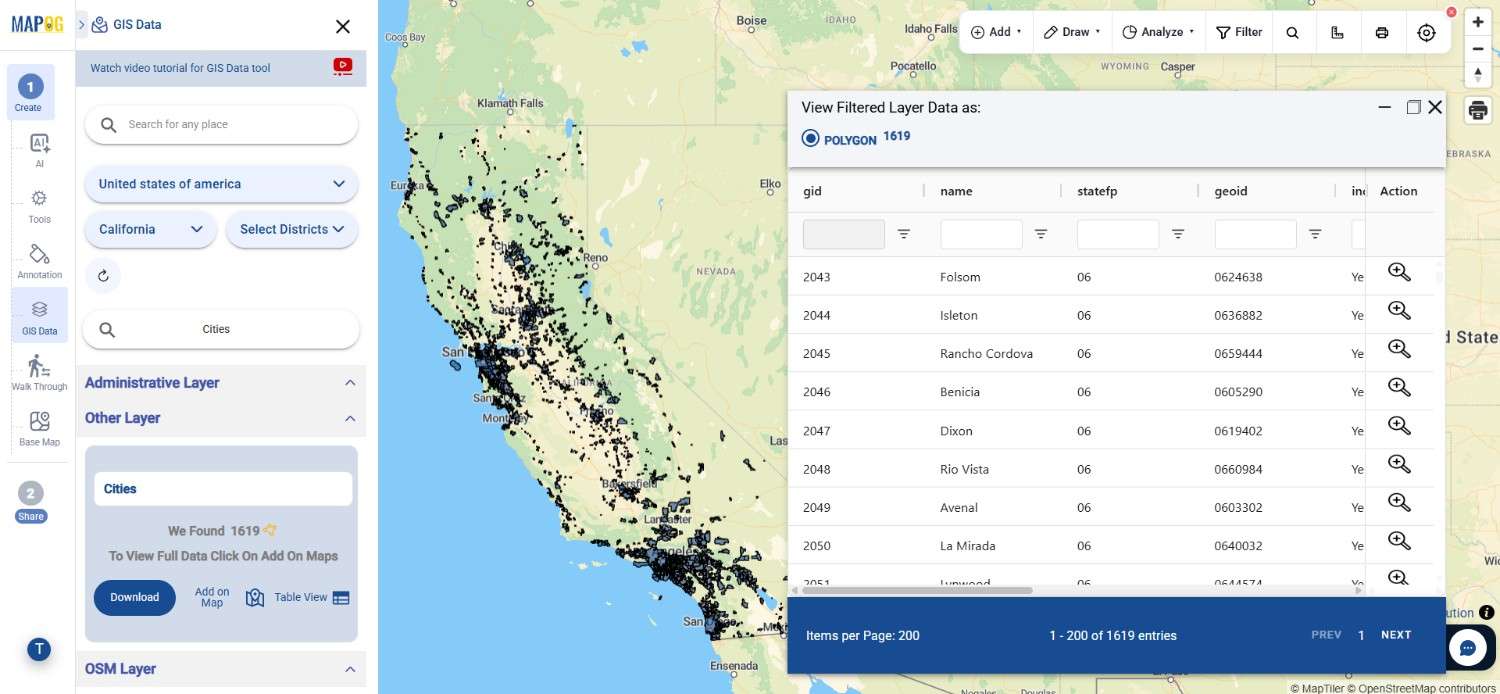Click the name column filter input
Image resolution: width=1500 pixels, height=694 pixels.
coord(981,234)
